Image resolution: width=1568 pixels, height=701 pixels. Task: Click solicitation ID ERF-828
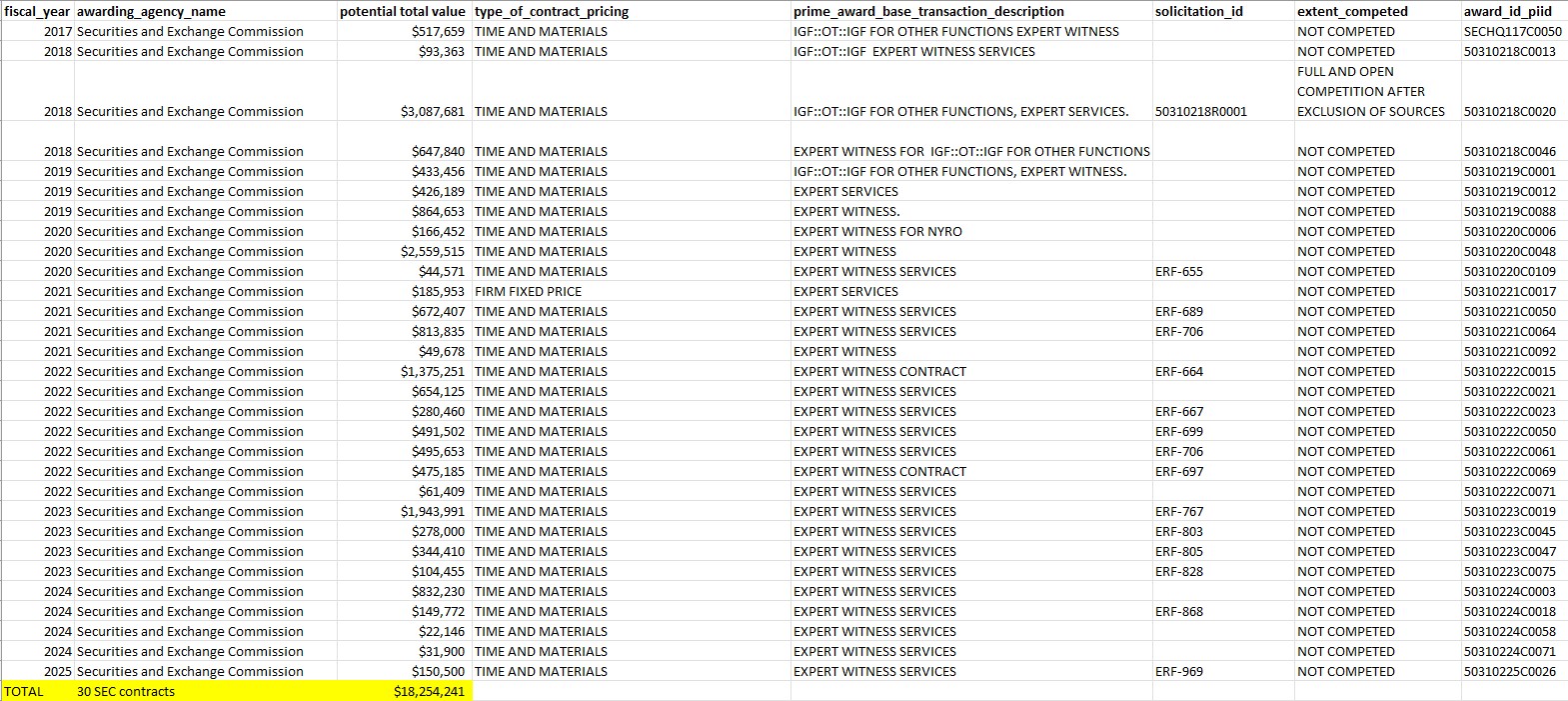[x=1223, y=571]
